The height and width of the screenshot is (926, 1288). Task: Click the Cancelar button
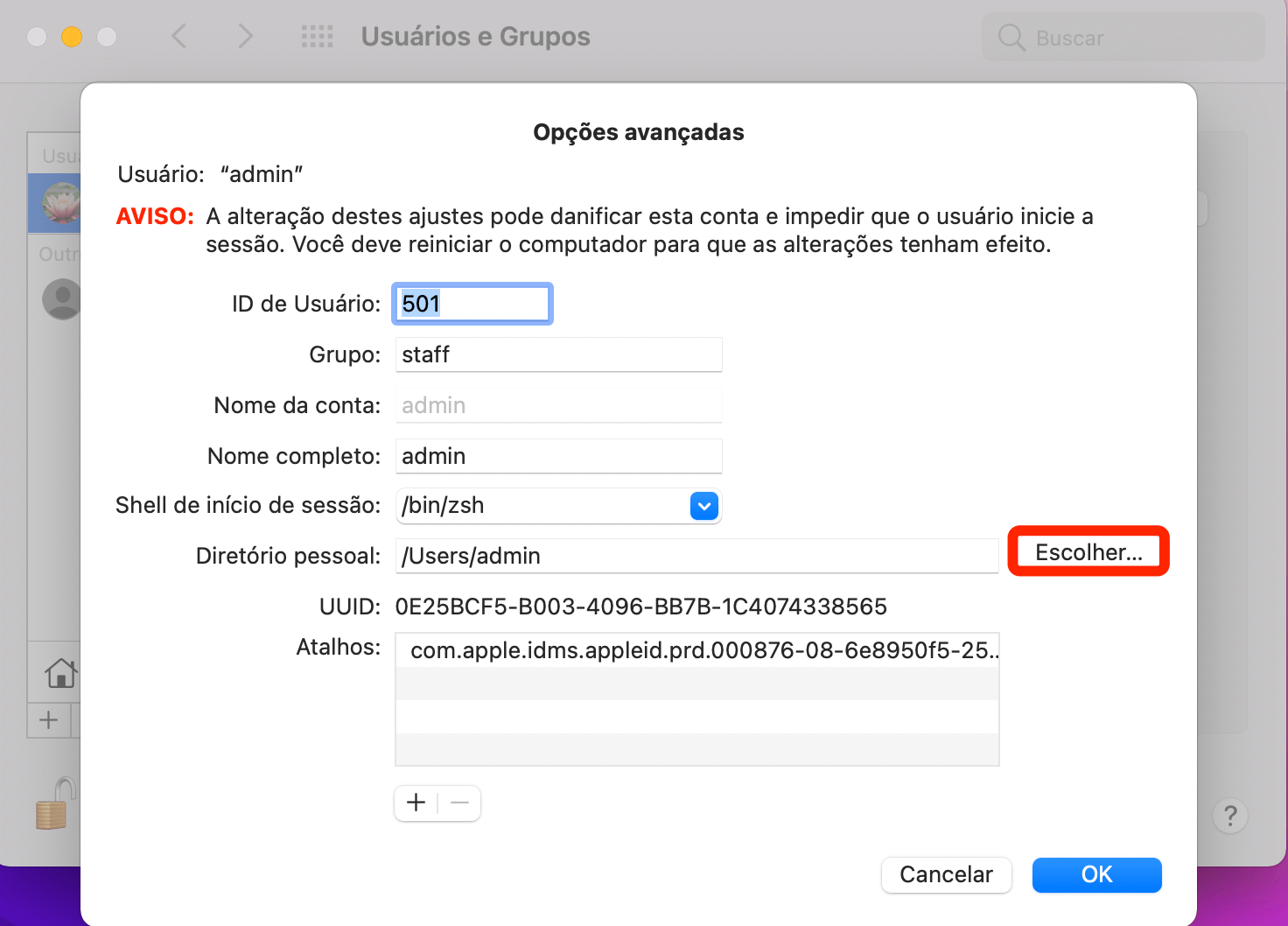946,874
